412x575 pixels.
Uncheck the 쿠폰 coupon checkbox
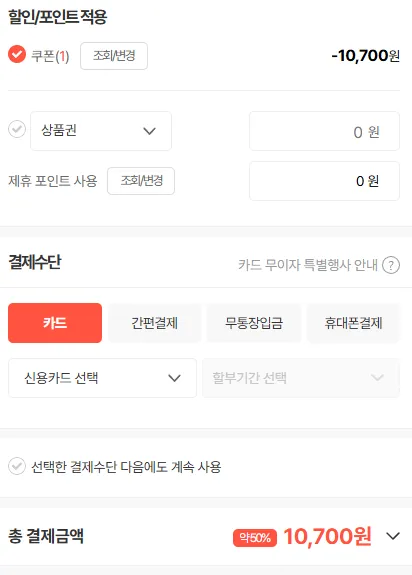pos(17,54)
